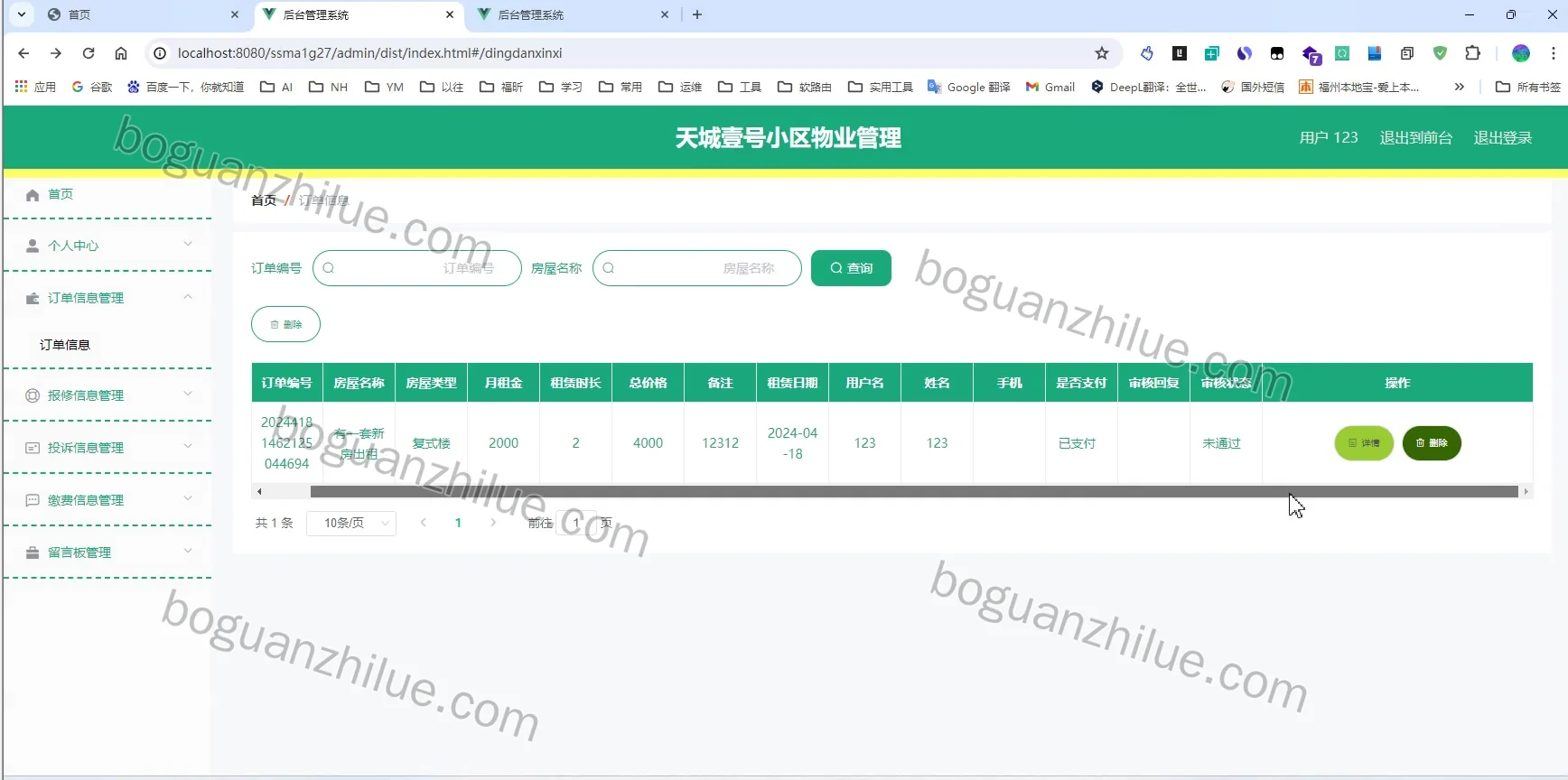Click the browser forward arrow

coord(56,53)
